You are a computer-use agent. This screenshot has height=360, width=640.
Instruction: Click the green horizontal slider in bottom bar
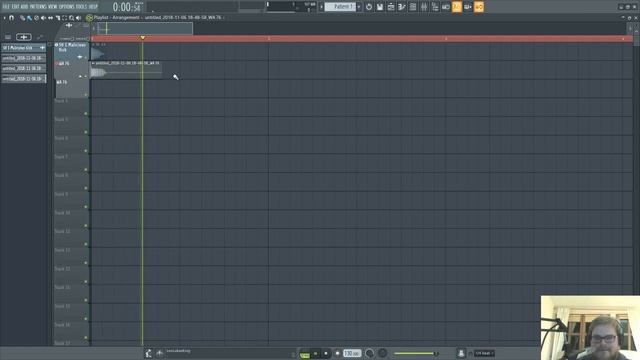(416, 353)
